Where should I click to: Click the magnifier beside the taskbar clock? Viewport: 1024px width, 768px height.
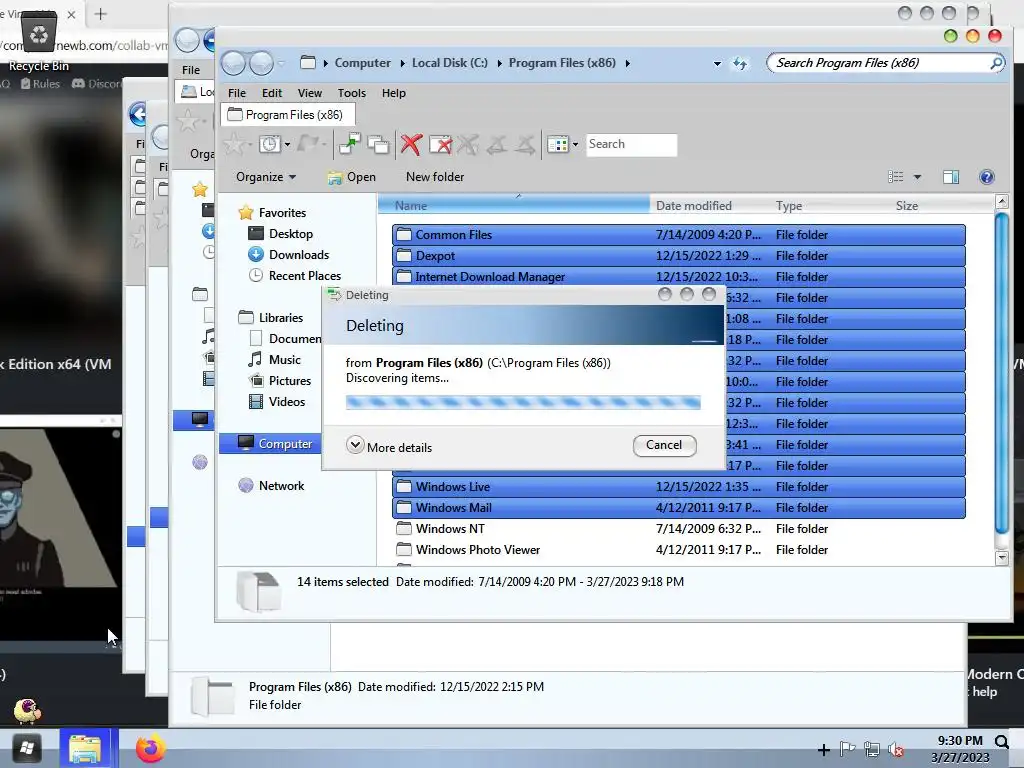click(x=1001, y=741)
